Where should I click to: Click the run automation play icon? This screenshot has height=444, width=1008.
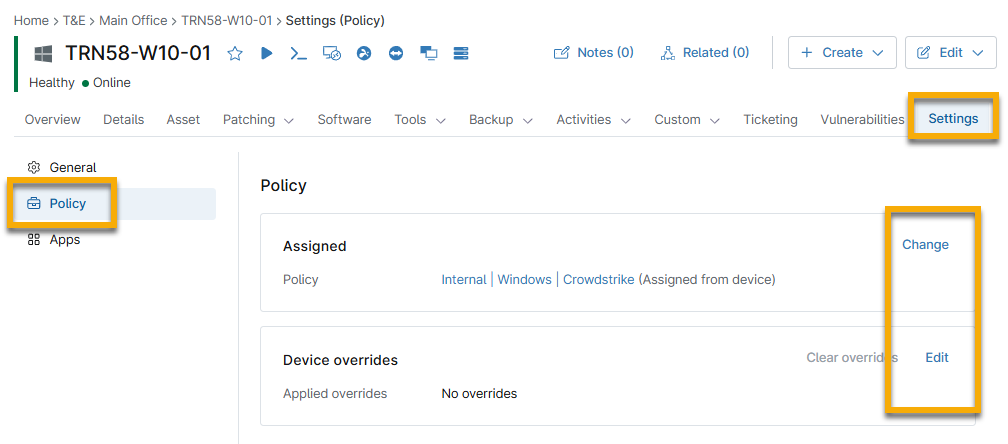pyautogui.click(x=267, y=53)
